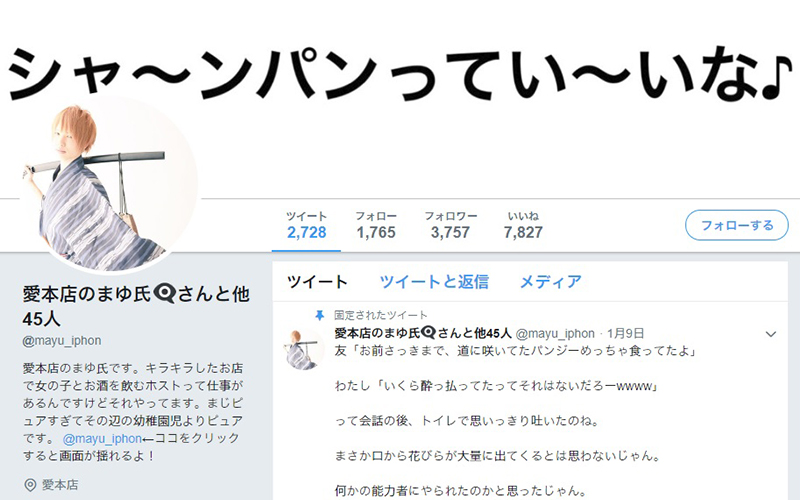This screenshot has height=500, width=800.
Task: Open the ツイート count 2,728 stat
Action: [306, 225]
